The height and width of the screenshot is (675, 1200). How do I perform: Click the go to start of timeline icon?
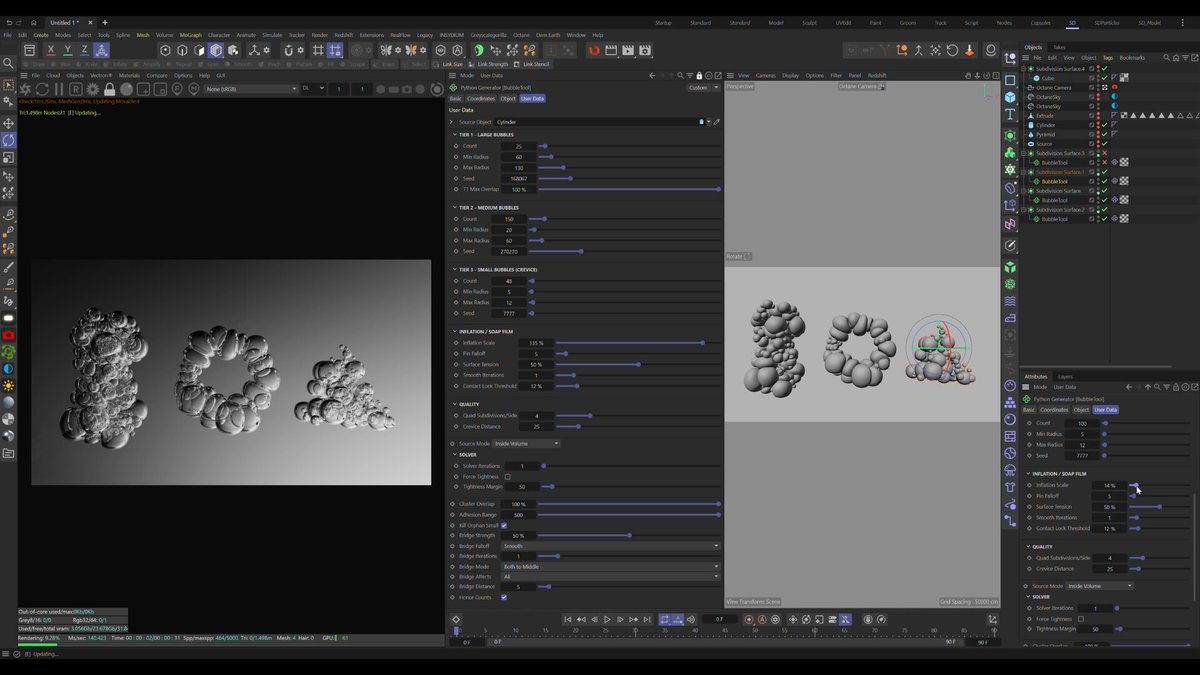pos(567,619)
